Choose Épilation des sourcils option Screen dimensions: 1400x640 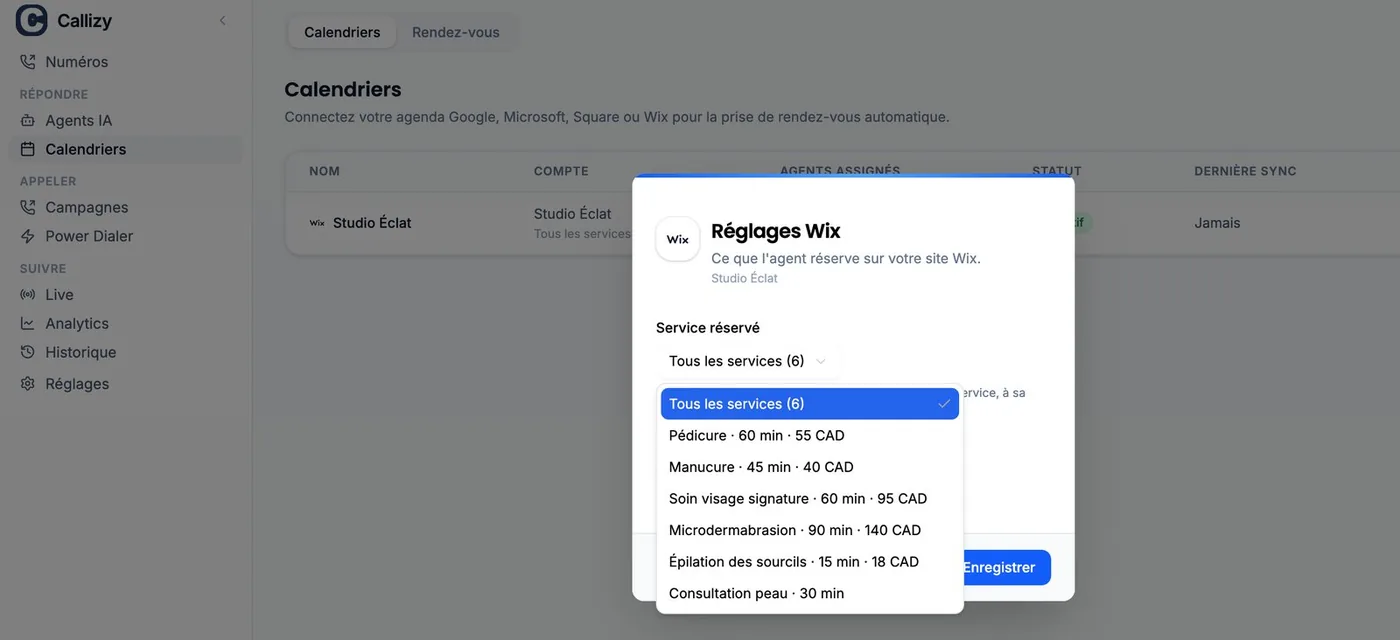tap(810, 562)
